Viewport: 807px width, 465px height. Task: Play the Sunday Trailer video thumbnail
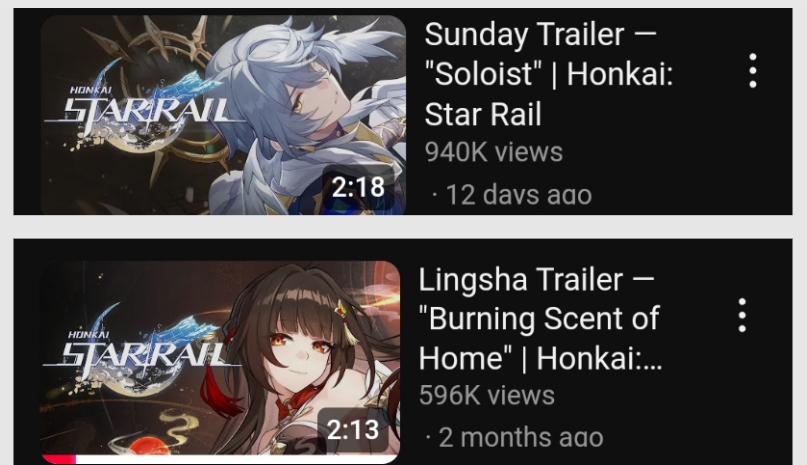(x=223, y=115)
